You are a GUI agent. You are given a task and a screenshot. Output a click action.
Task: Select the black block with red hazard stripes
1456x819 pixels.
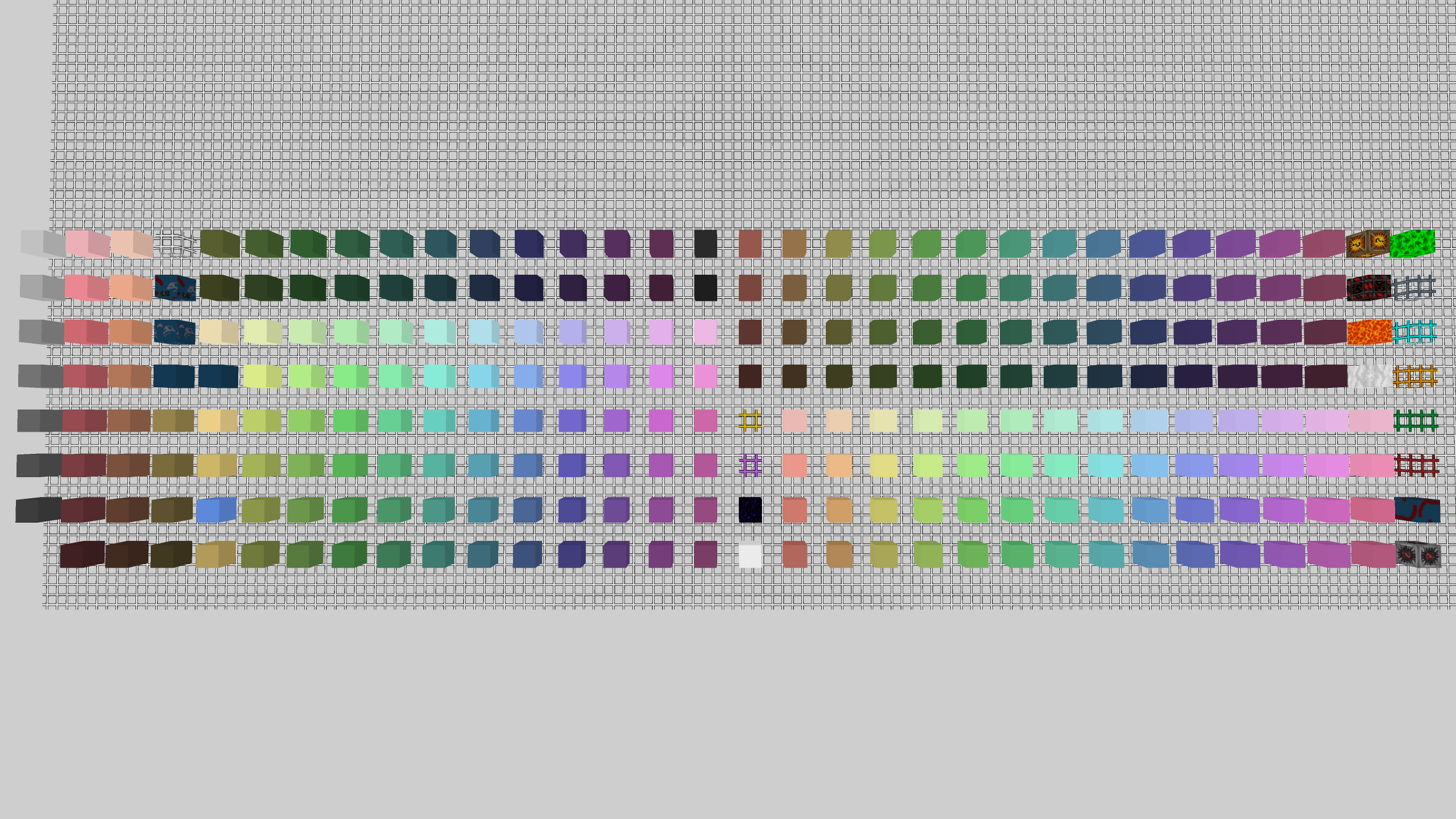pyautogui.click(x=1369, y=288)
